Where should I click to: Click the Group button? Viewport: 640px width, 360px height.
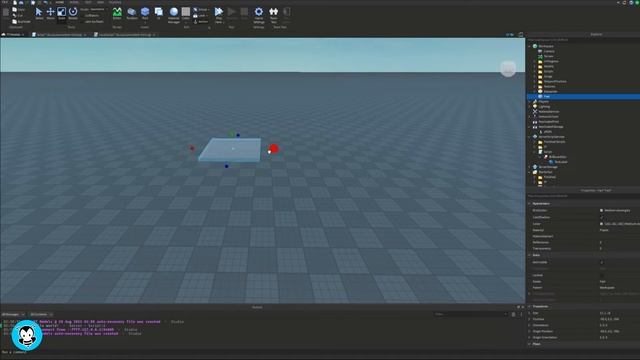(201, 10)
